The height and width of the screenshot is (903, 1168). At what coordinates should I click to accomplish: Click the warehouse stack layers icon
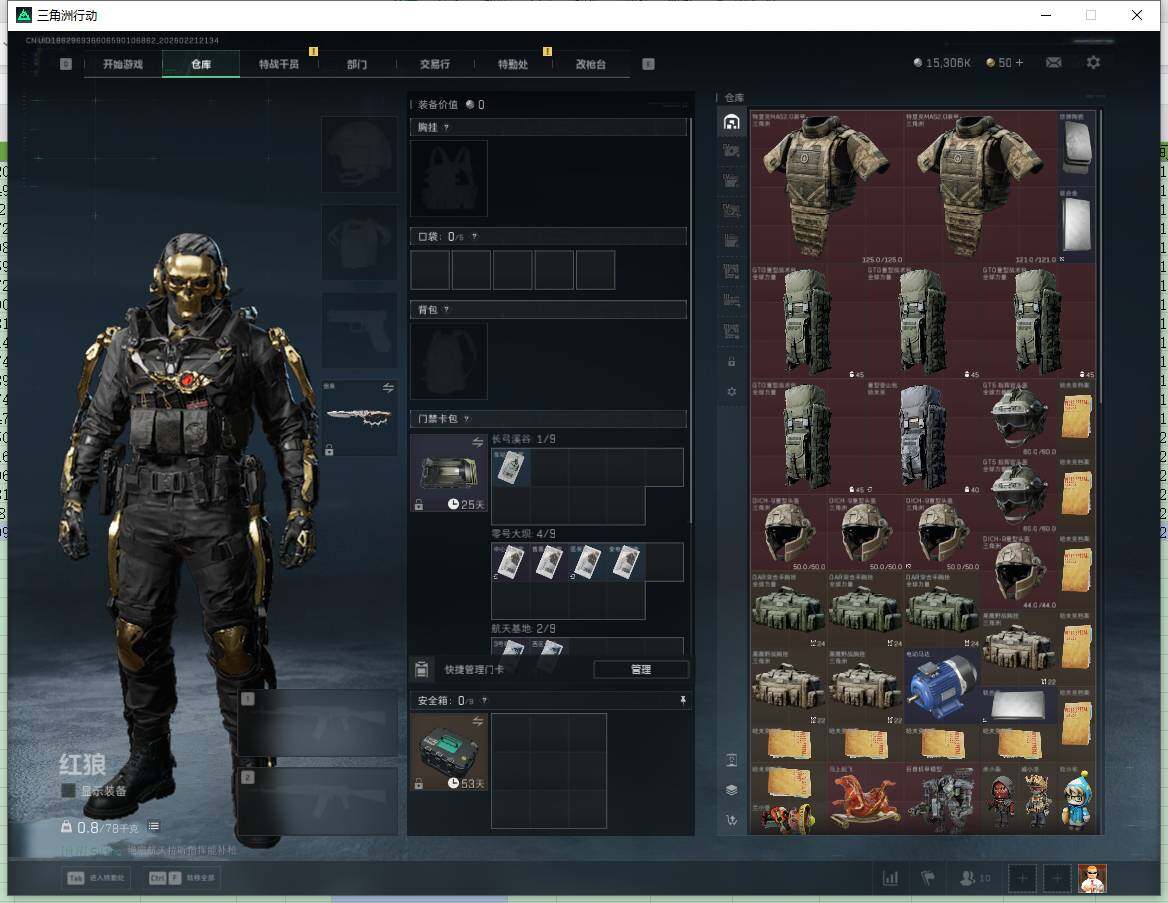click(x=731, y=790)
